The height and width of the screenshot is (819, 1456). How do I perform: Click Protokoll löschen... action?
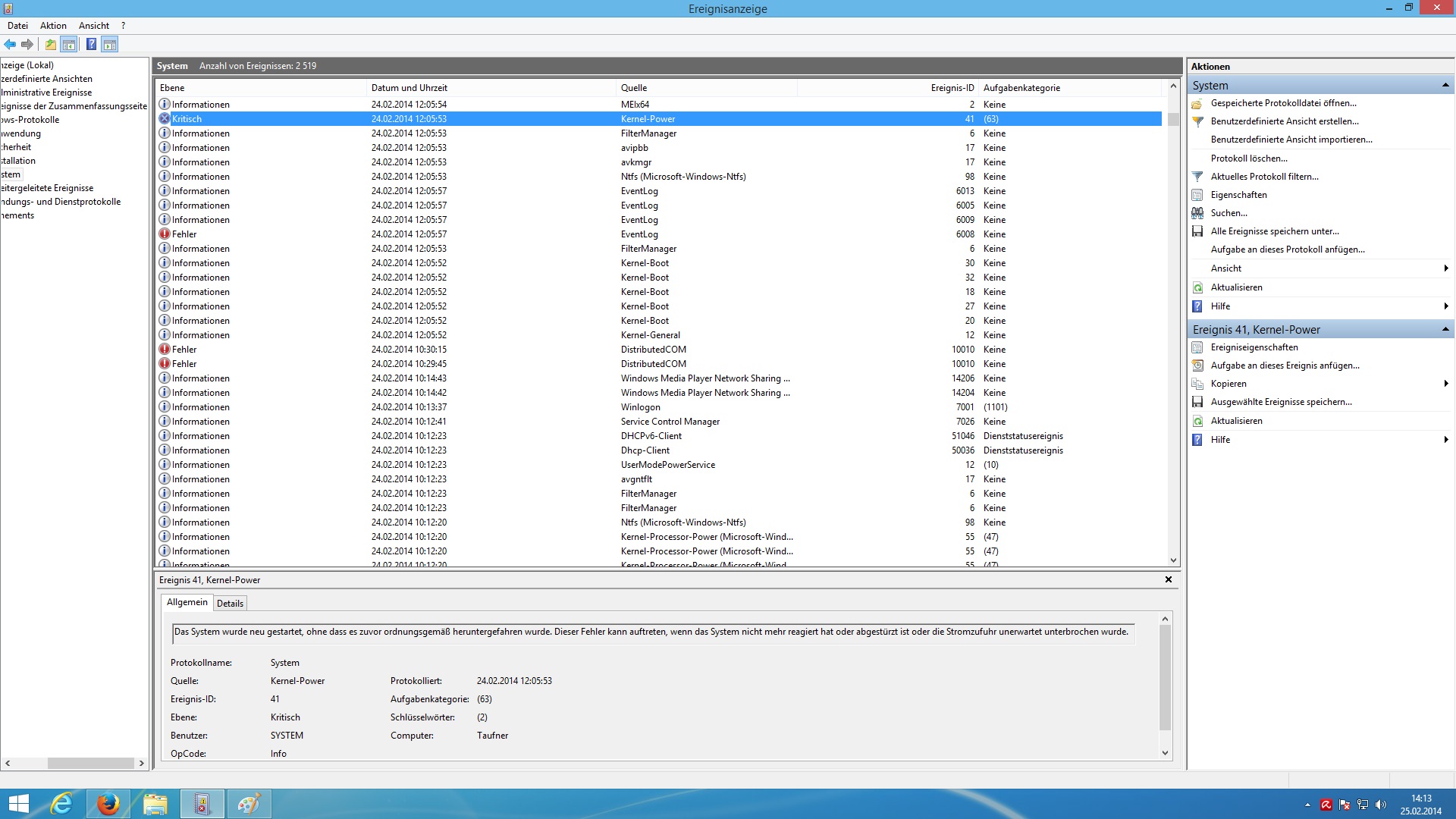(1249, 158)
